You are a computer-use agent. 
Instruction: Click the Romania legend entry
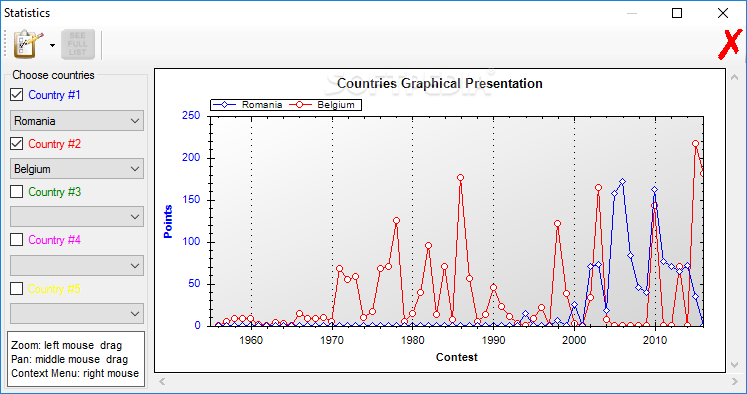(248, 105)
